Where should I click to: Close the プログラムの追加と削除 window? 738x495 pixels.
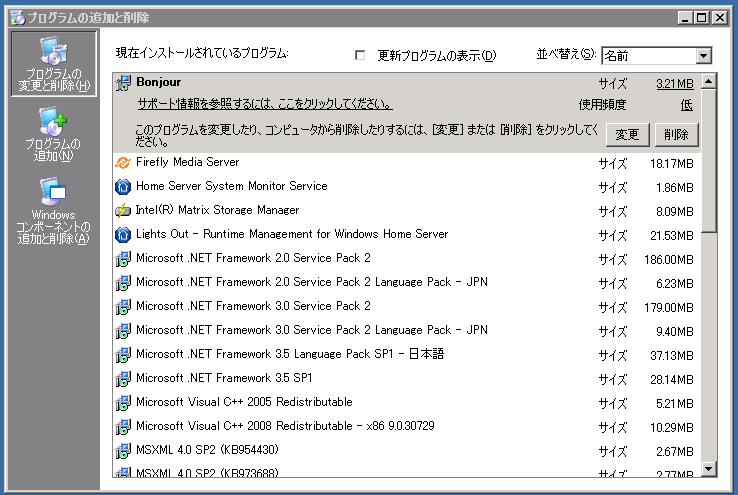tap(720, 18)
